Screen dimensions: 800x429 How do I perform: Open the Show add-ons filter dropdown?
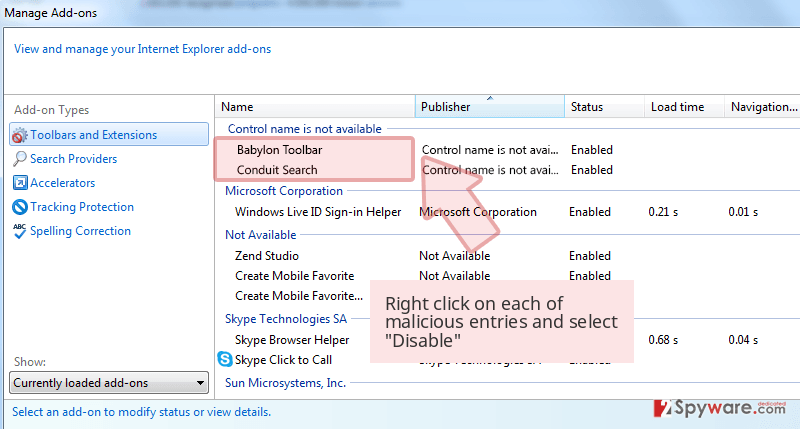click(x=109, y=383)
